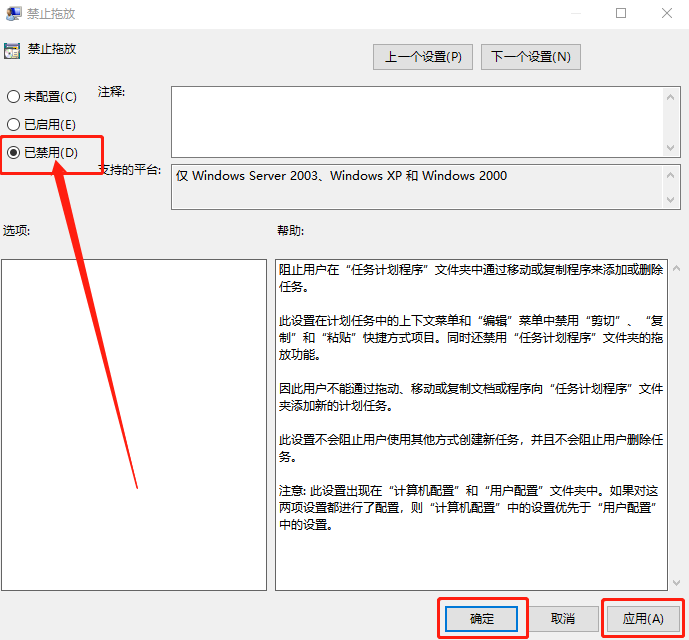Jump to 下一个设置(N)

click(x=530, y=57)
